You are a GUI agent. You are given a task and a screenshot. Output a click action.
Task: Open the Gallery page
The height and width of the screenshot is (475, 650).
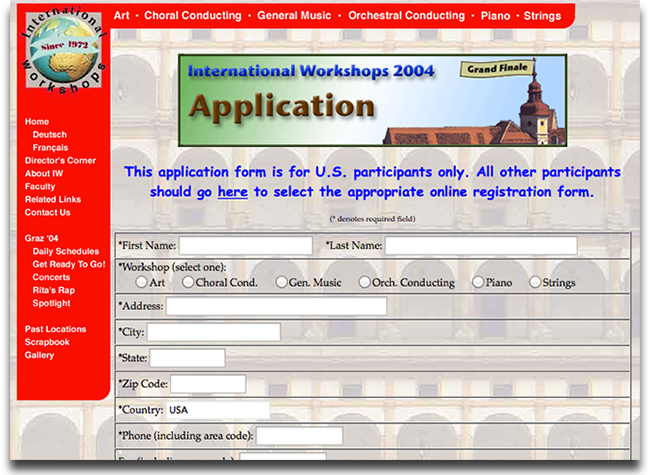pos(39,355)
